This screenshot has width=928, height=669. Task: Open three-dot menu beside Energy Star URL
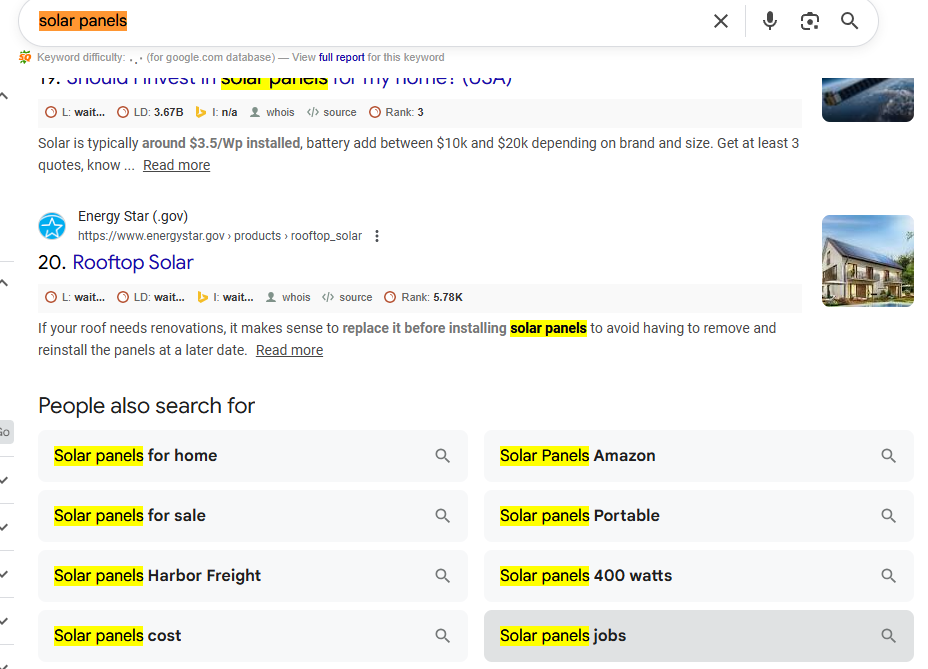coord(377,236)
